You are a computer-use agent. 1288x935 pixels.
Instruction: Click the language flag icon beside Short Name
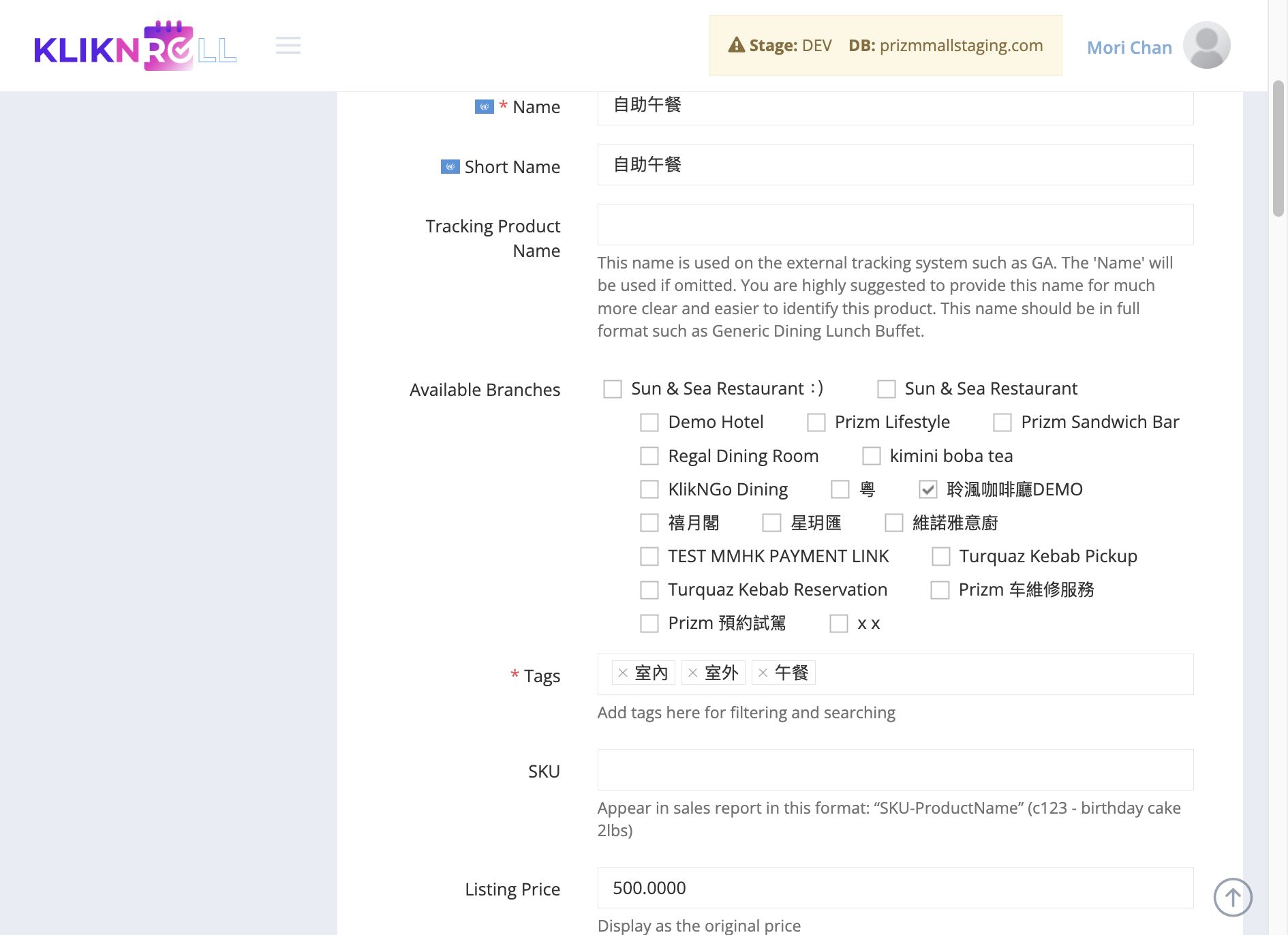click(x=450, y=167)
